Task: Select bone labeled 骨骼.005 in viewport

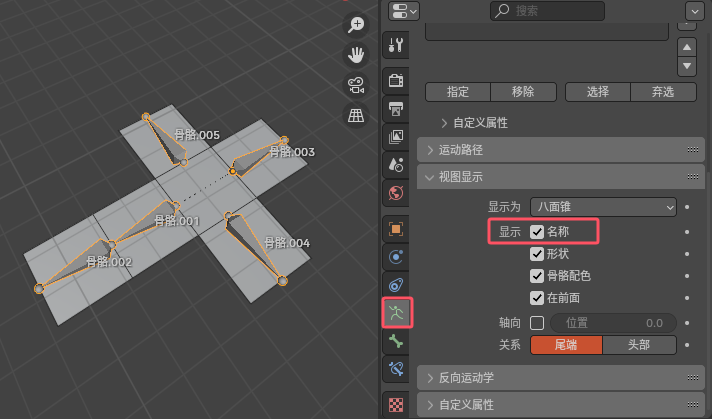Action: [168, 142]
